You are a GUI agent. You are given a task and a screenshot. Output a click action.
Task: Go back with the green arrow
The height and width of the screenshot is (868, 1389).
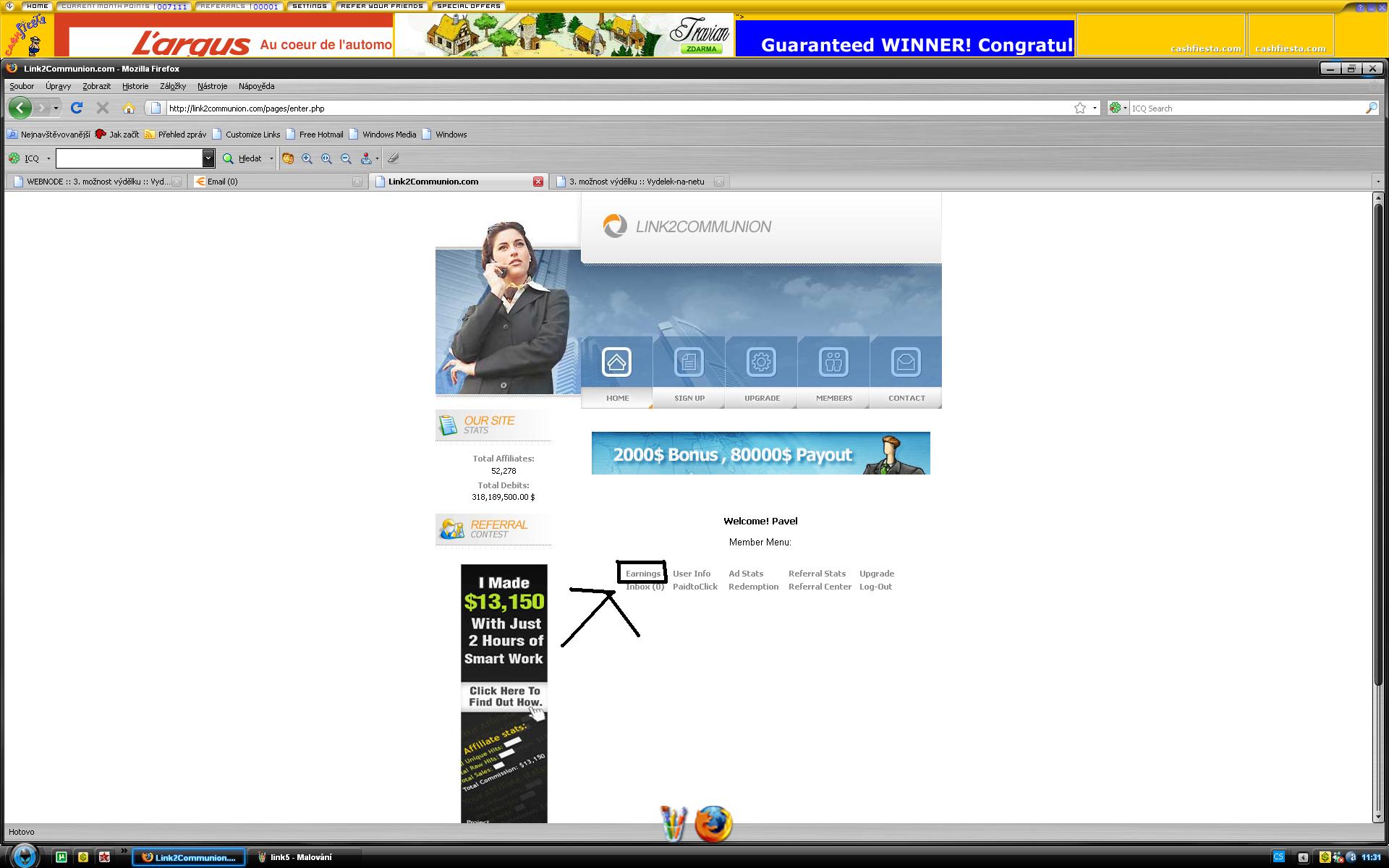tap(20, 108)
